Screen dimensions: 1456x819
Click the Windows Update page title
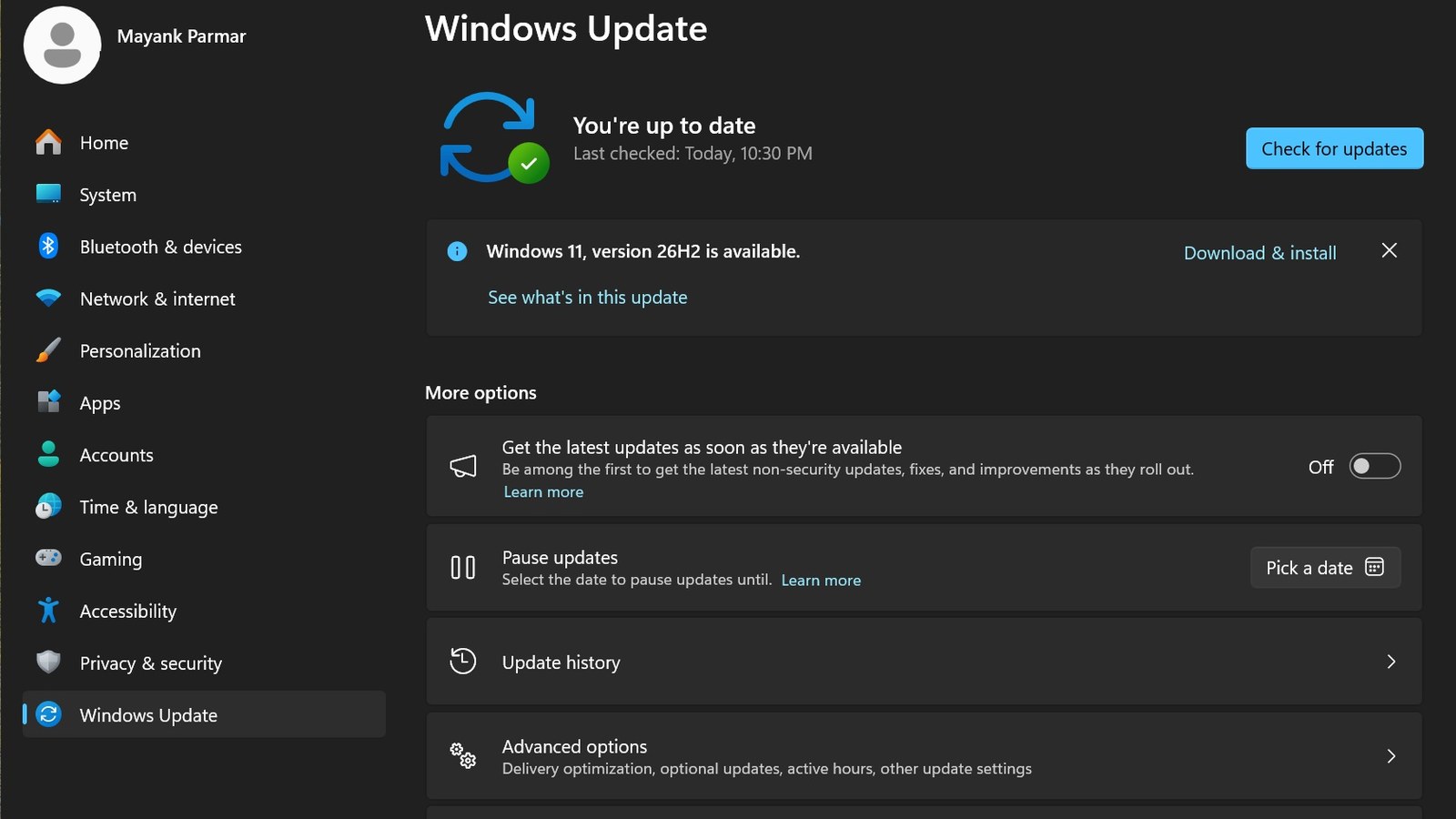click(566, 29)
